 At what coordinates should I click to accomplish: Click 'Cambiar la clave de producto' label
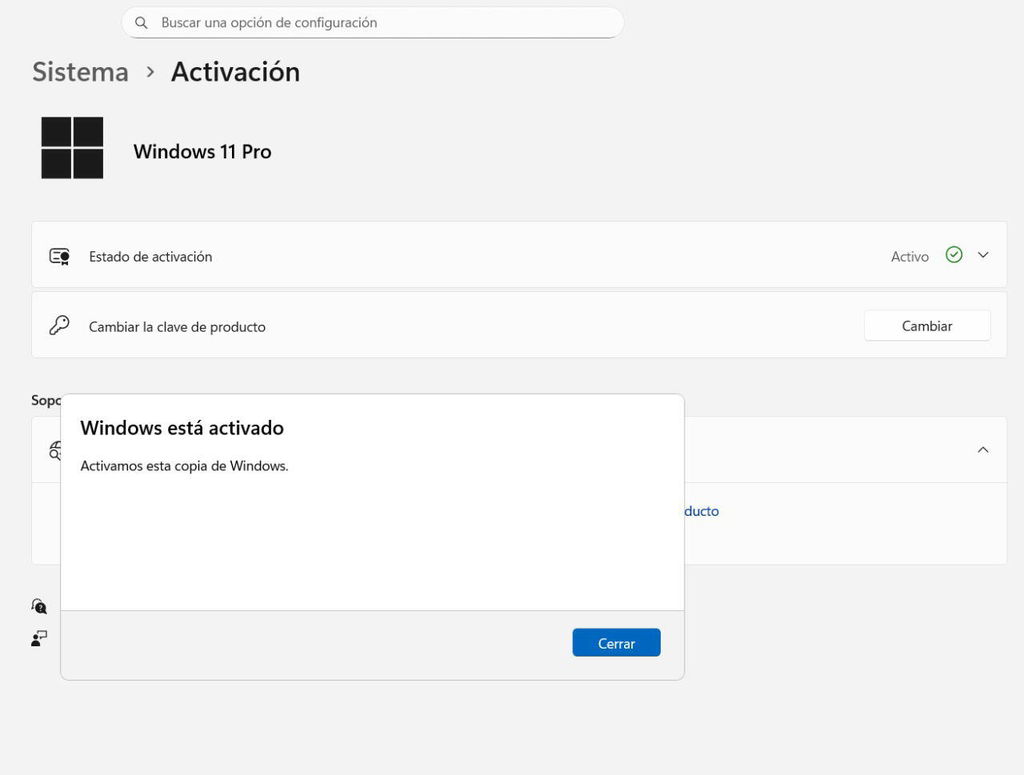click(177, 326)
